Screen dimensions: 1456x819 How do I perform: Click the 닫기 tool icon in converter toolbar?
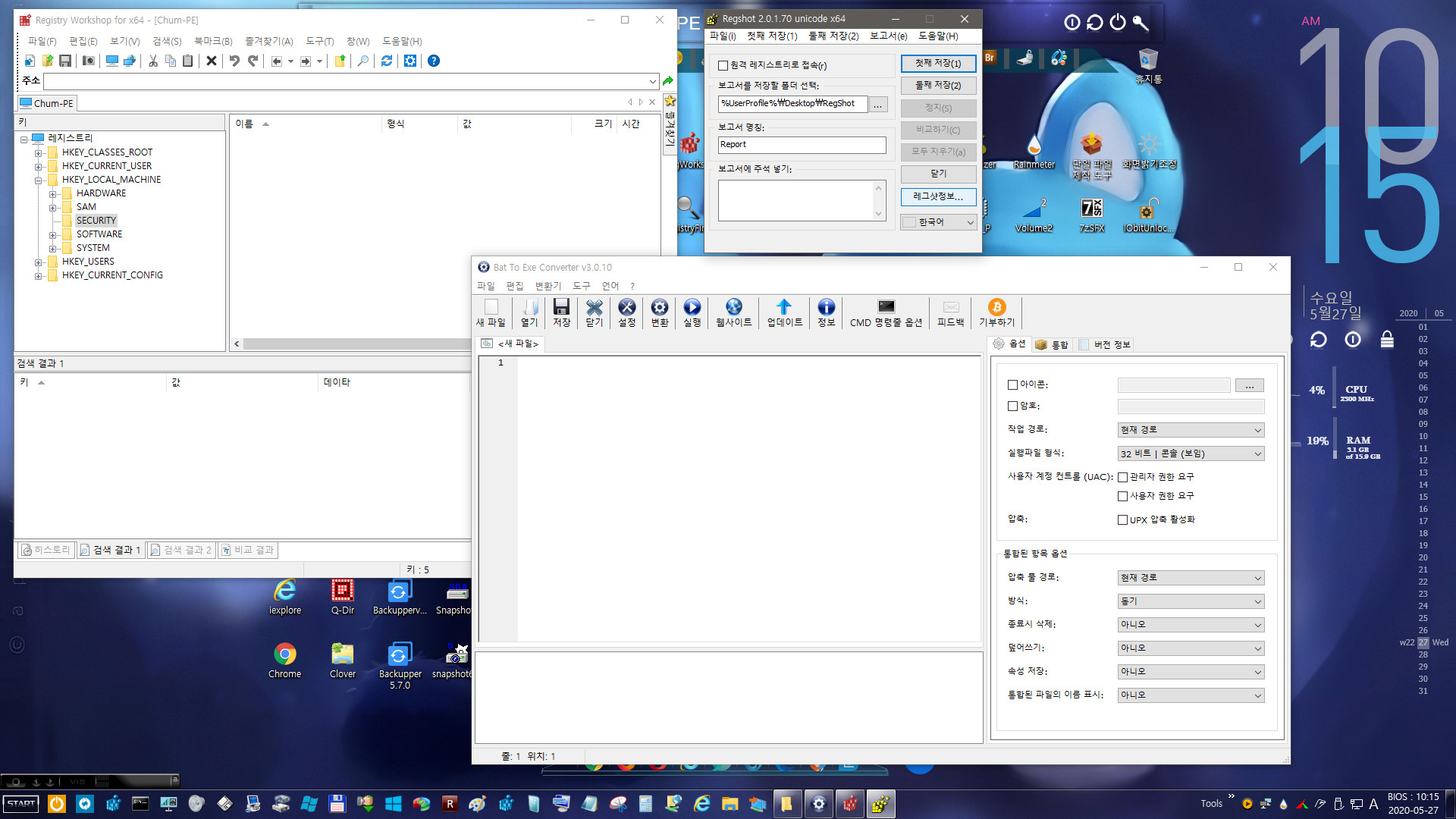click(595, 312)
